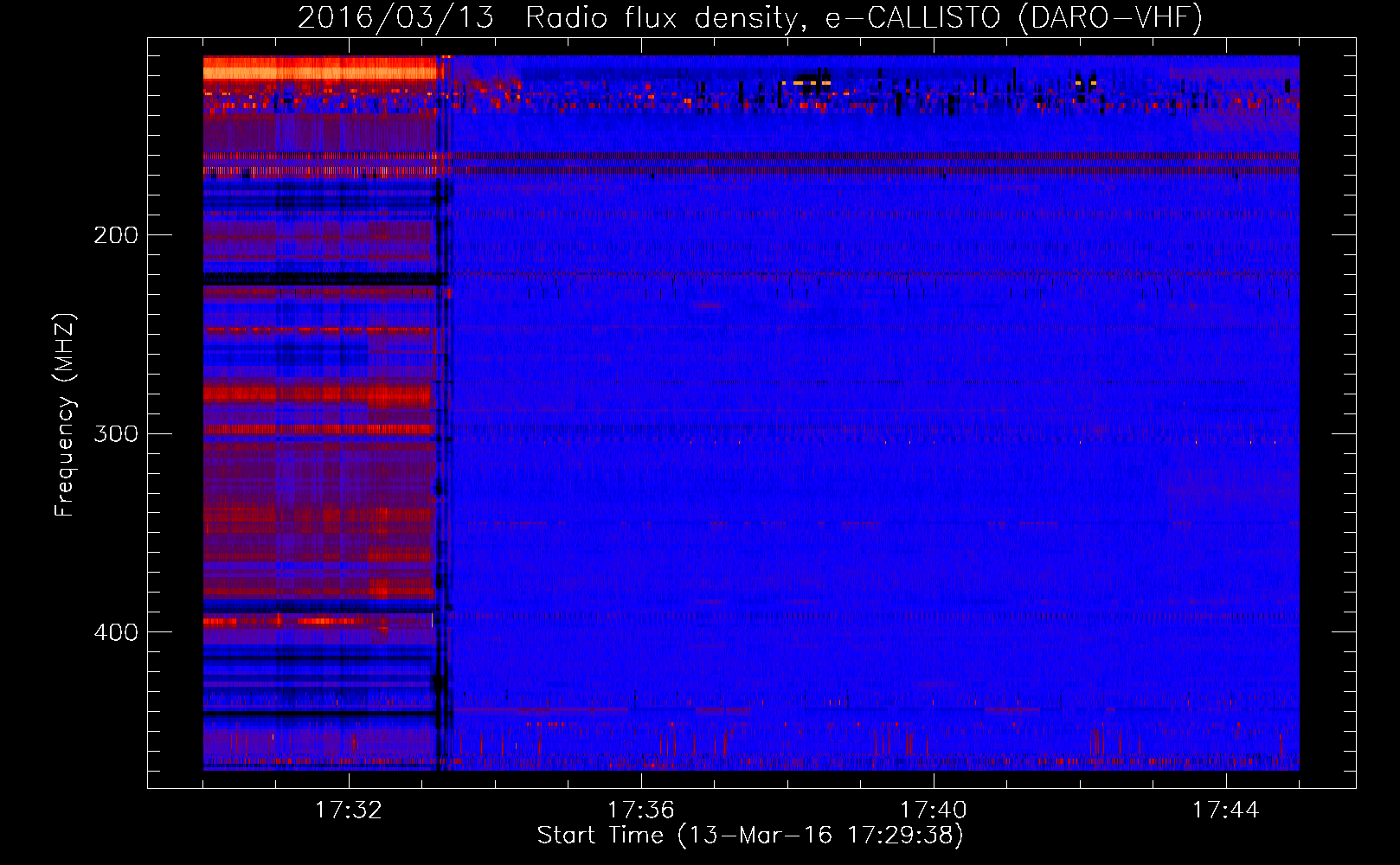Screen dimensions: 1400x865
Task: Click the '17:40' time tick label
Action: pyautogui.click(x=933, y=811)
